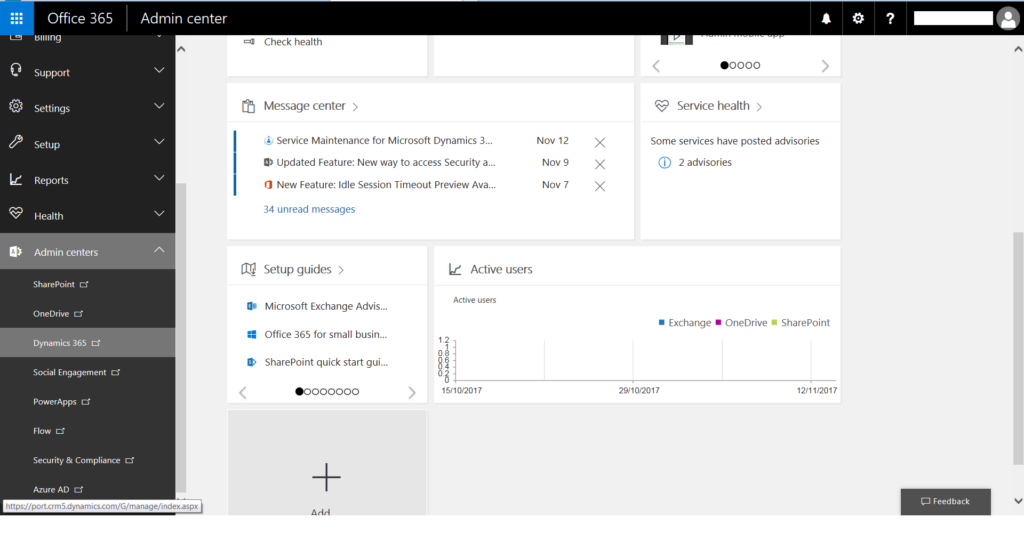Click the Support headset icon
The image size is (1024, 550).
(x=16, y=71)
